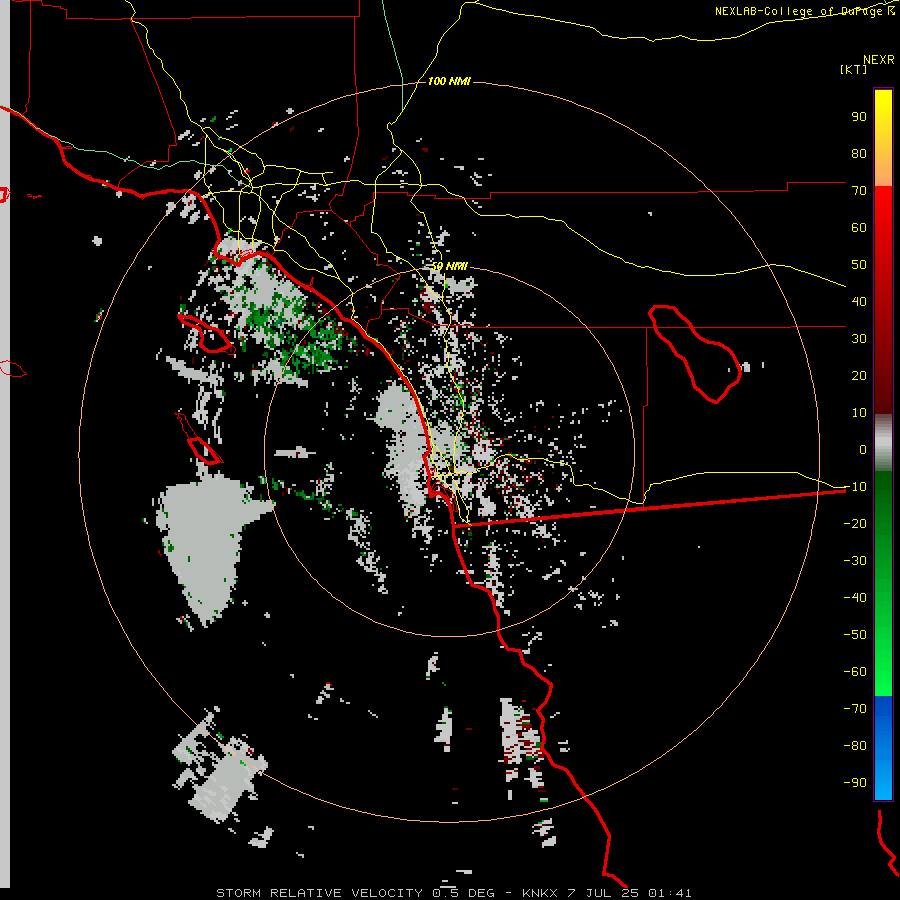Click the 10 value on the velocity scale
The width and height of the screenshot is (900, 900).
click(x=859, y=413)
